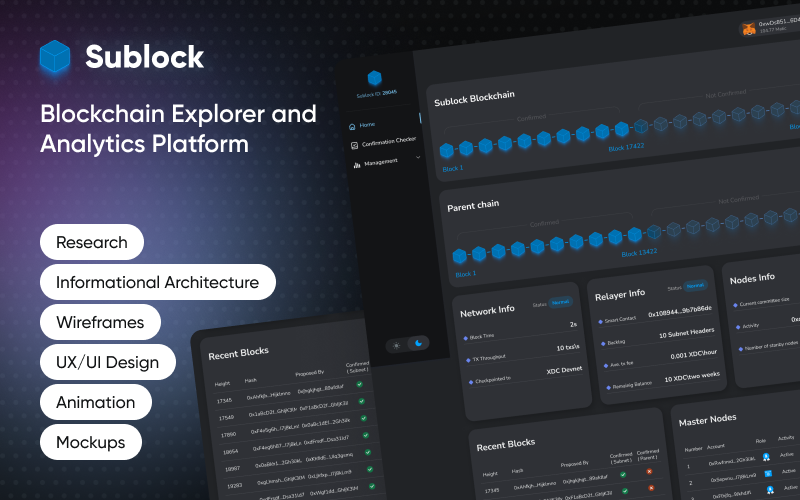This screenshot has height=500, width=800.
Task: Click the green check in row 18654, left table
Action: [366, 435]
